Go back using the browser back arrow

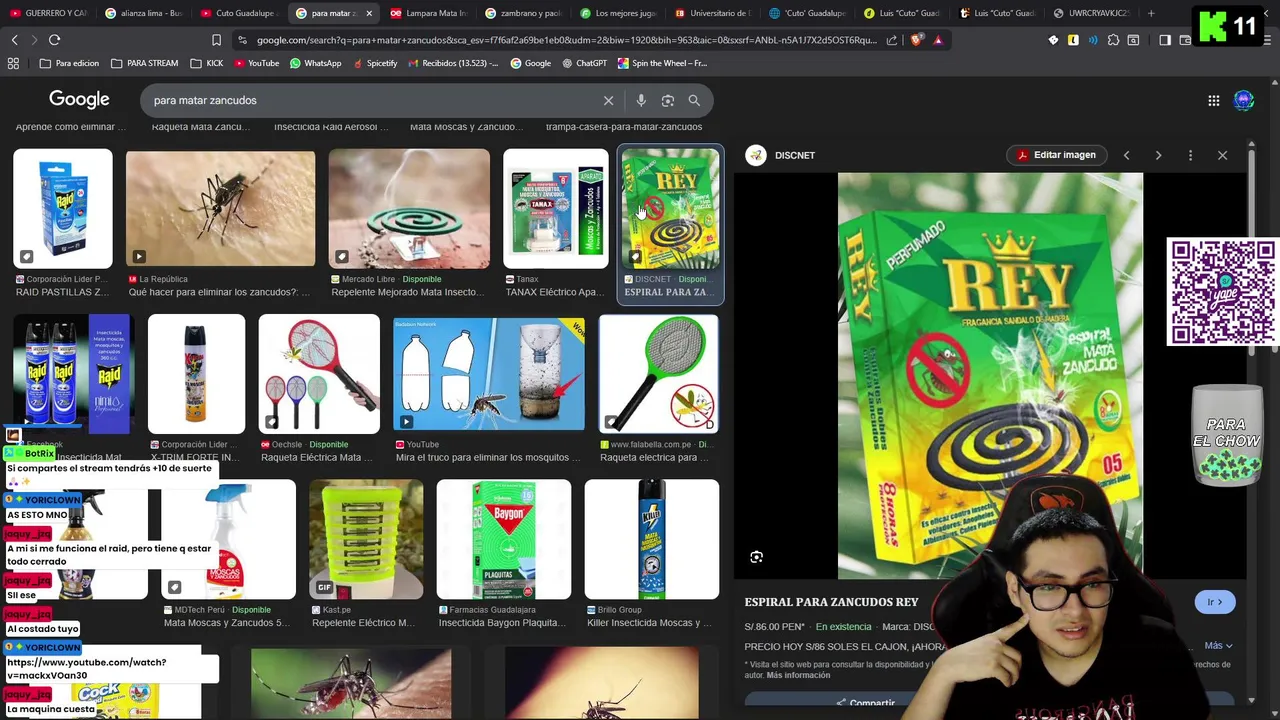point(14,40)
